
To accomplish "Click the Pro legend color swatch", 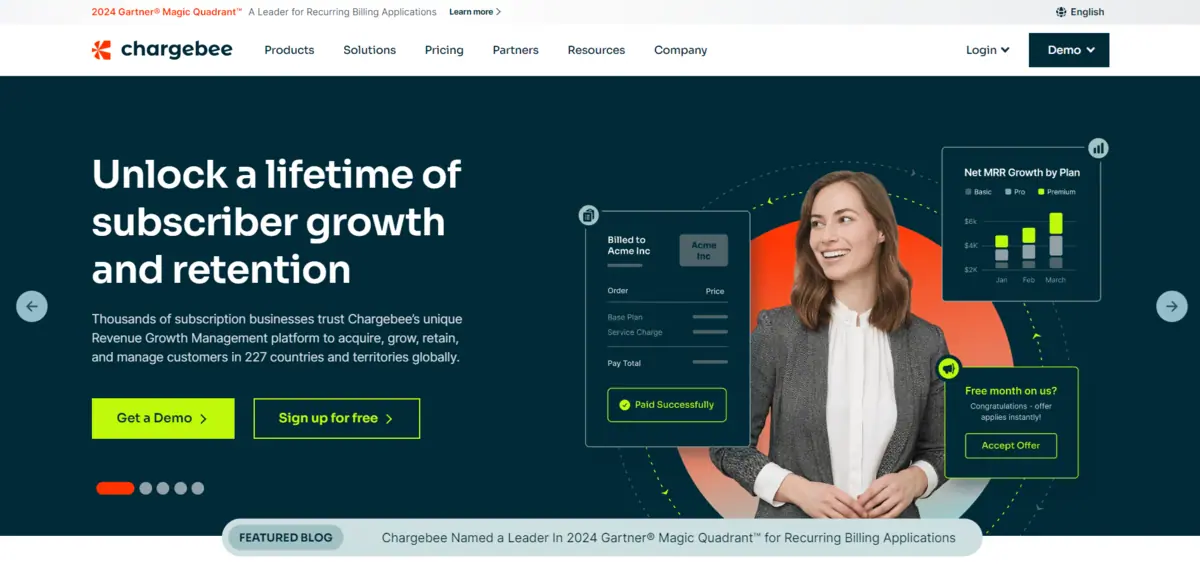I will [1008, 191].
